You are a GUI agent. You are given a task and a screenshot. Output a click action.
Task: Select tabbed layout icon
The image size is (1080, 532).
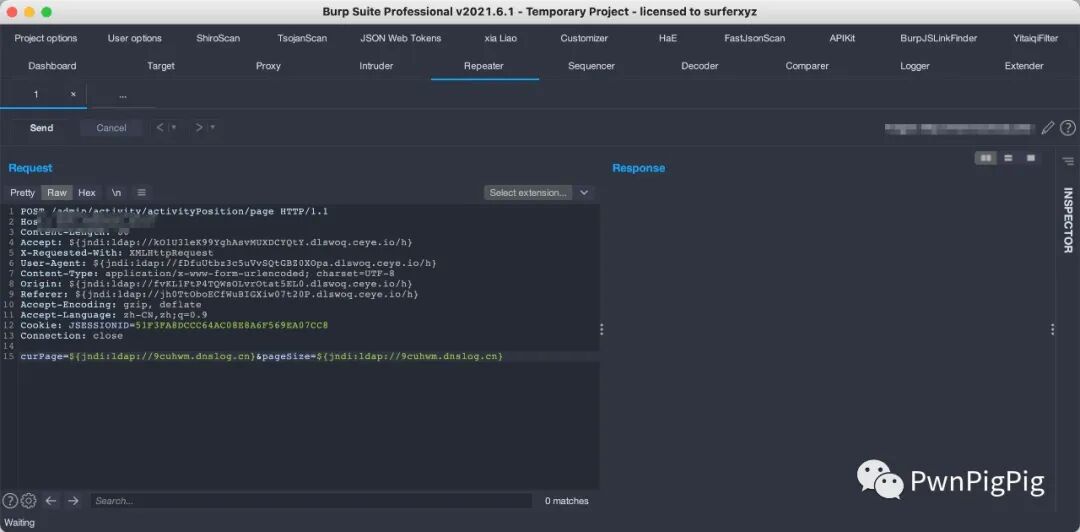point(1030,158)
